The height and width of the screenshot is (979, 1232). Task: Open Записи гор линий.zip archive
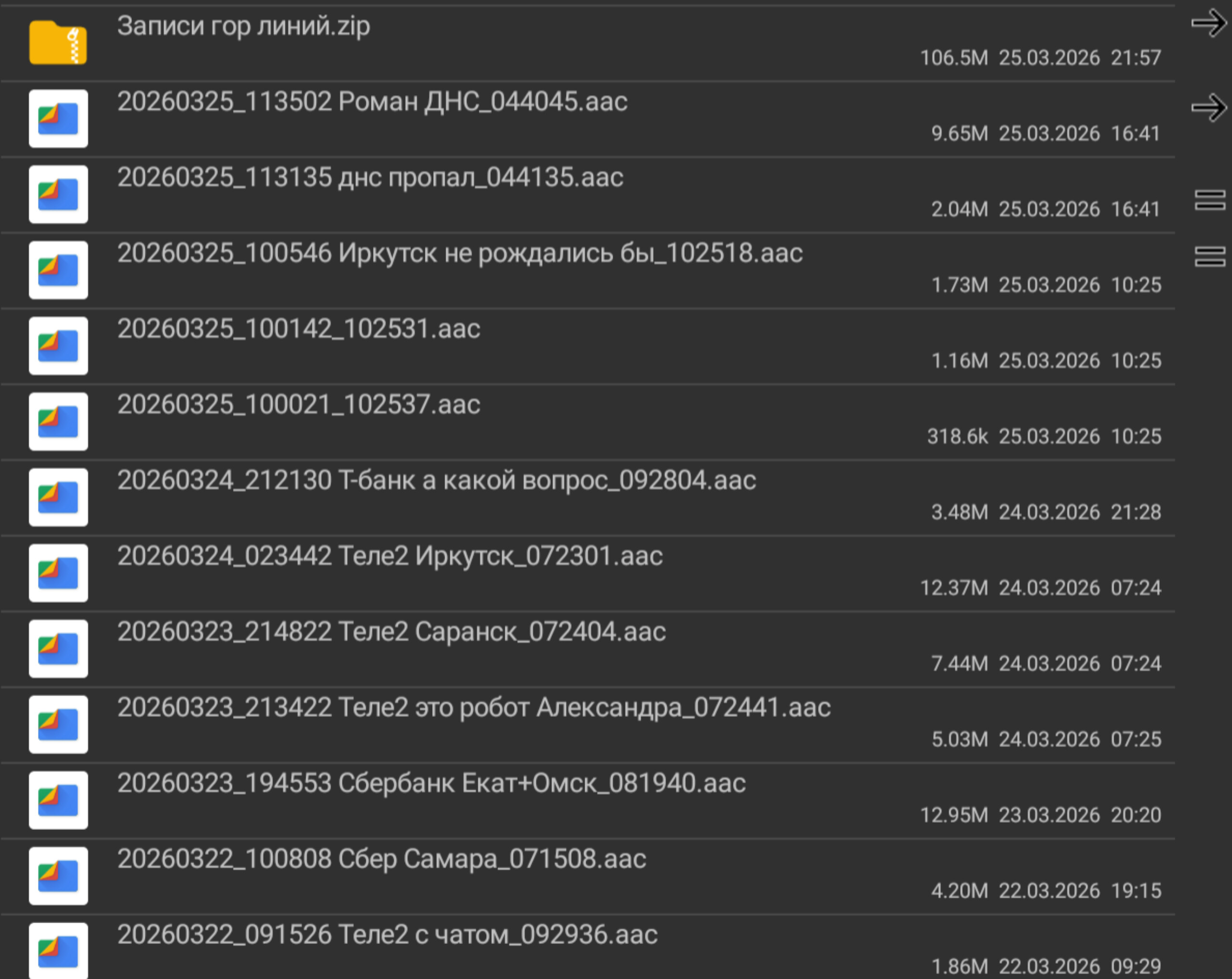coord(244,26)
